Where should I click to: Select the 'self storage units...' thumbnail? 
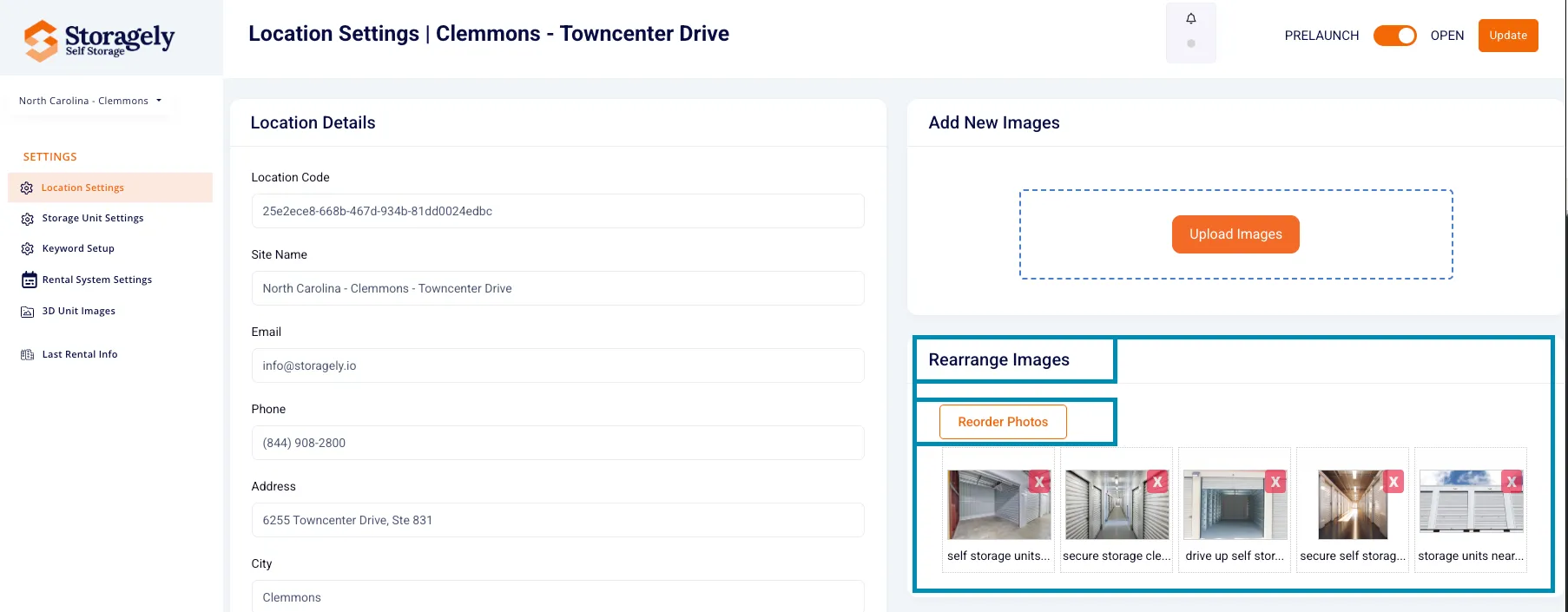(999, 505)
